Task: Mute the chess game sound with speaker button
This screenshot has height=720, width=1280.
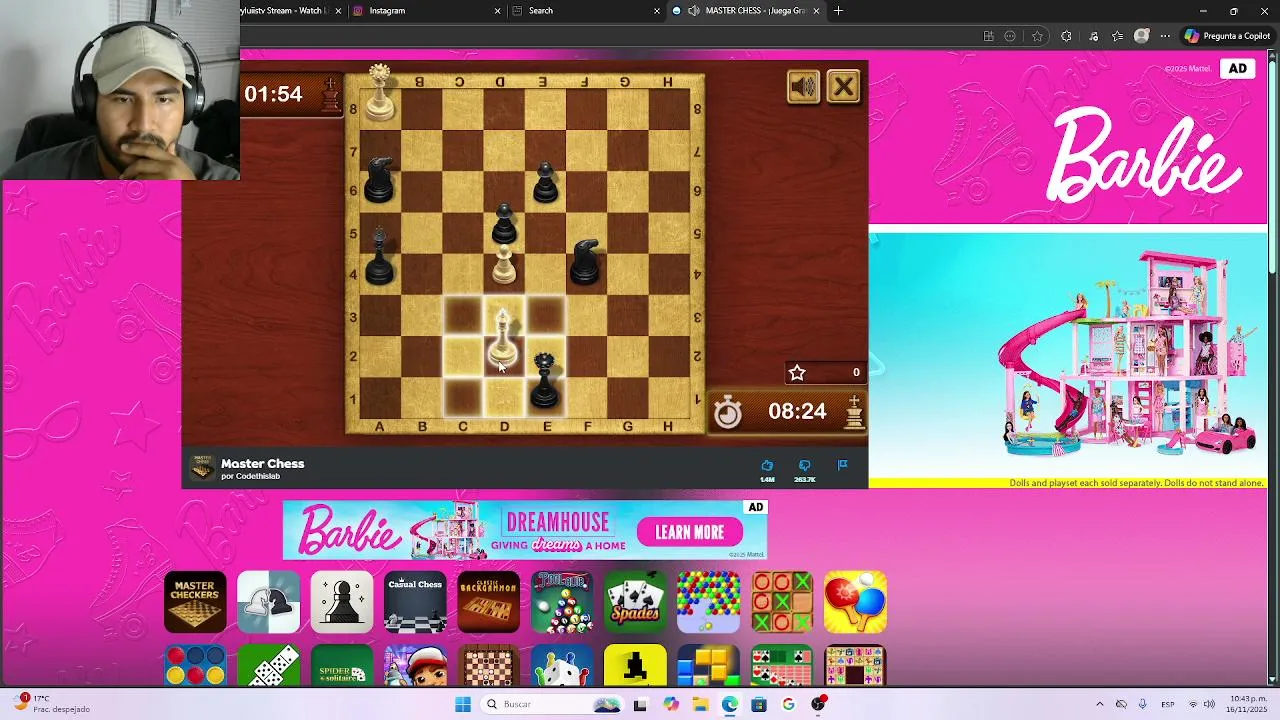Action: pos(803,87)
